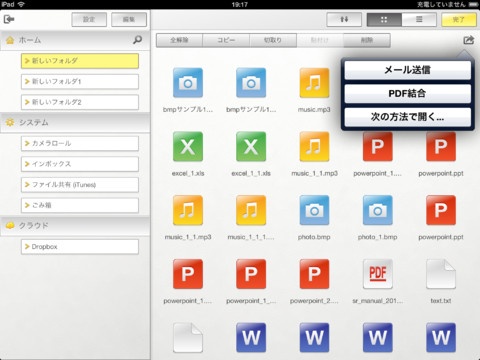Select the powerpoint_2.... file icon

tap(314, 274)
